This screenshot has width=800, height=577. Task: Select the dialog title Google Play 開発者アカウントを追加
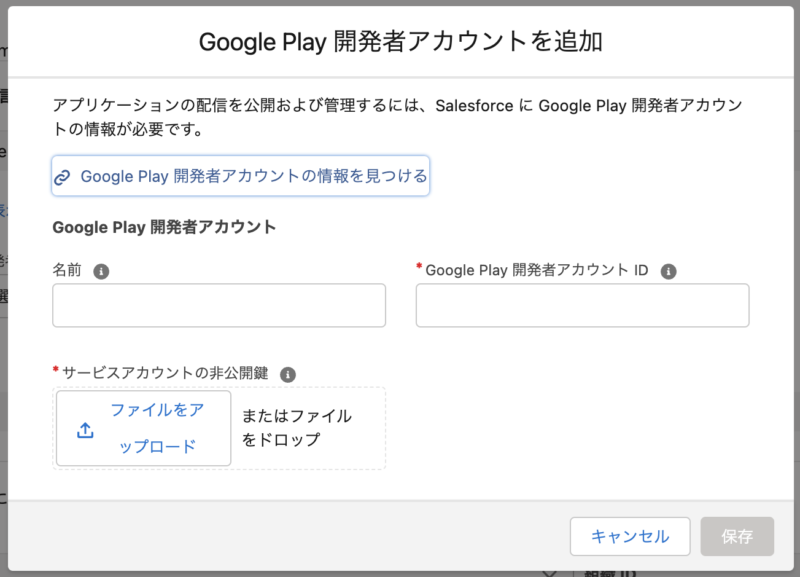[399, 43]
